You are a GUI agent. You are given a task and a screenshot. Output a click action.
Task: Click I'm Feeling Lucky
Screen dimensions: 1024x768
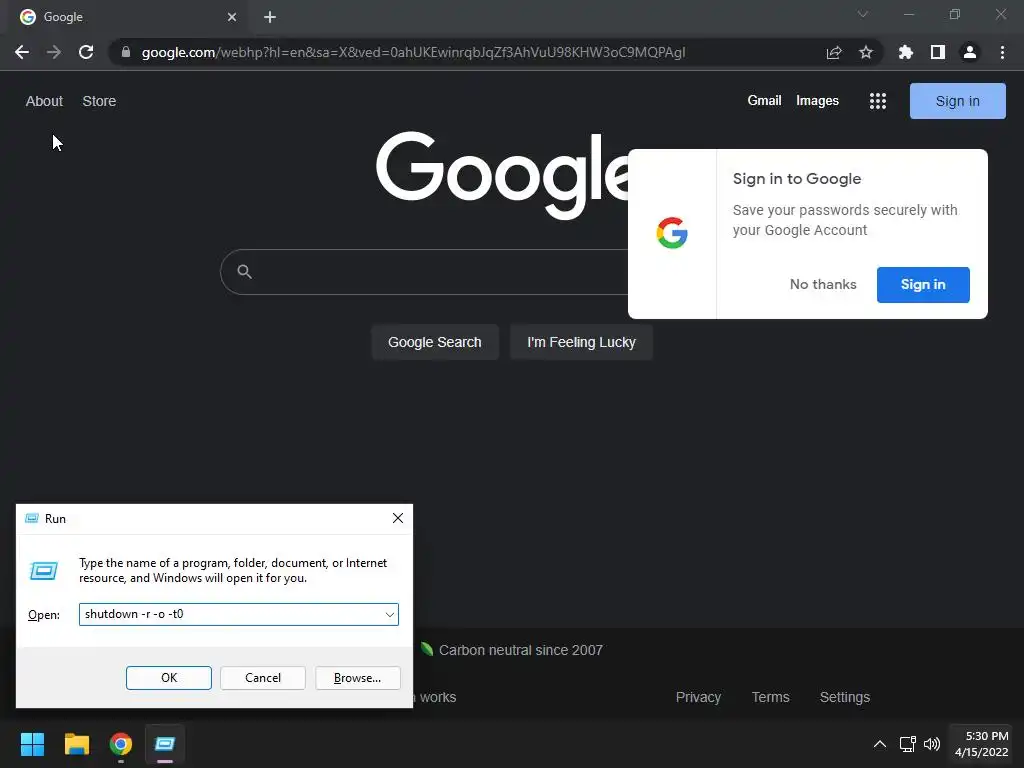581,342
